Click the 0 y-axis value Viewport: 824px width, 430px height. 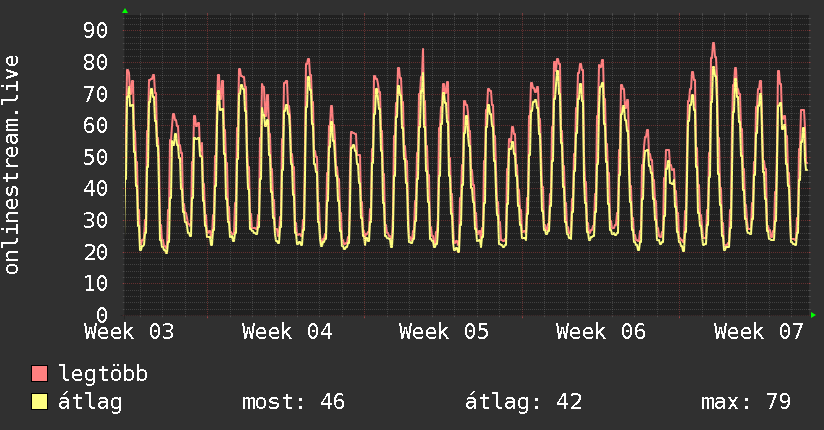click(102, 315)
